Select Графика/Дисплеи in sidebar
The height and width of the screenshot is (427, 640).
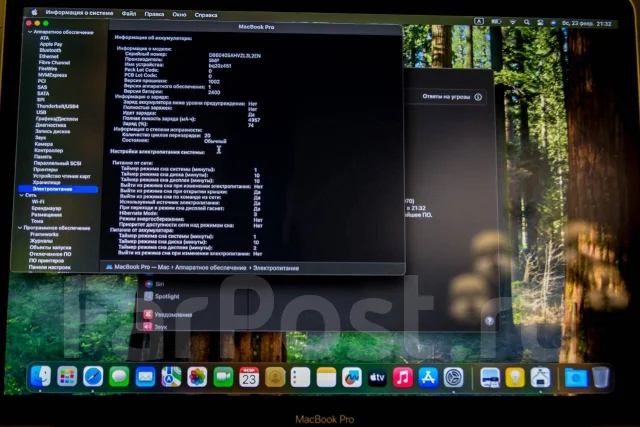57,119
